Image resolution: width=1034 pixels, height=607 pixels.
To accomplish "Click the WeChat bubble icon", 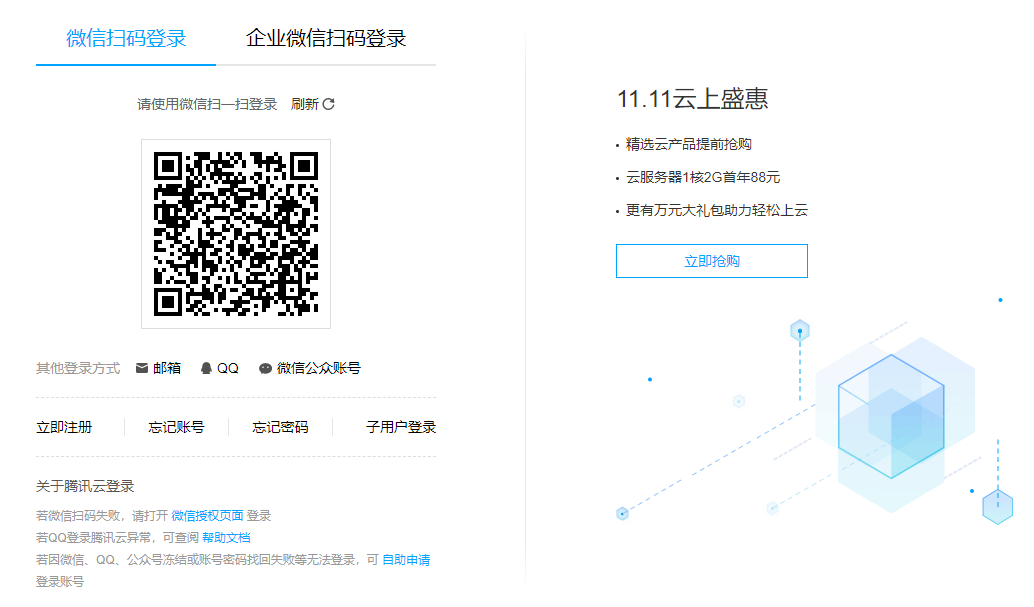I will (x=265, y=368).
